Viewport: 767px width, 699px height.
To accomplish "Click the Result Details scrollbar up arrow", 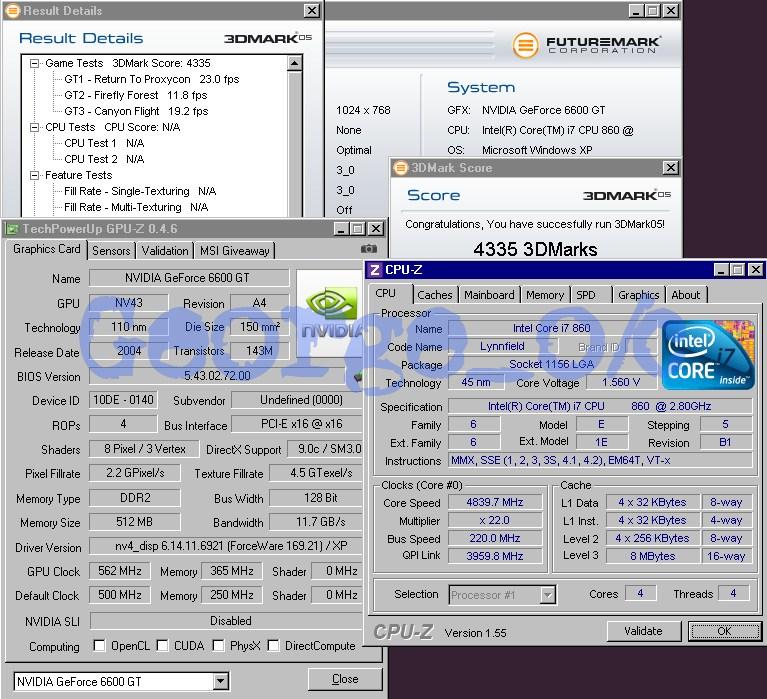I will [295, 63].
